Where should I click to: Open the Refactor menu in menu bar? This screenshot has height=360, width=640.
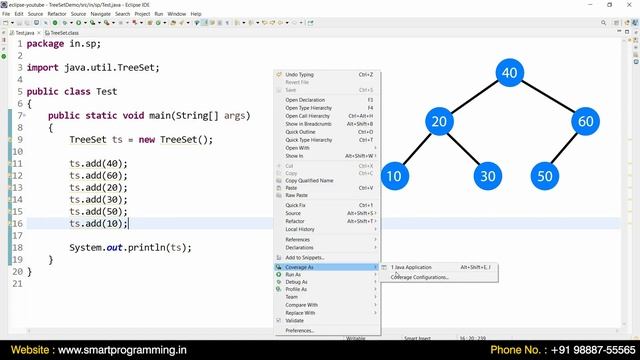click(x=57, y=14)
